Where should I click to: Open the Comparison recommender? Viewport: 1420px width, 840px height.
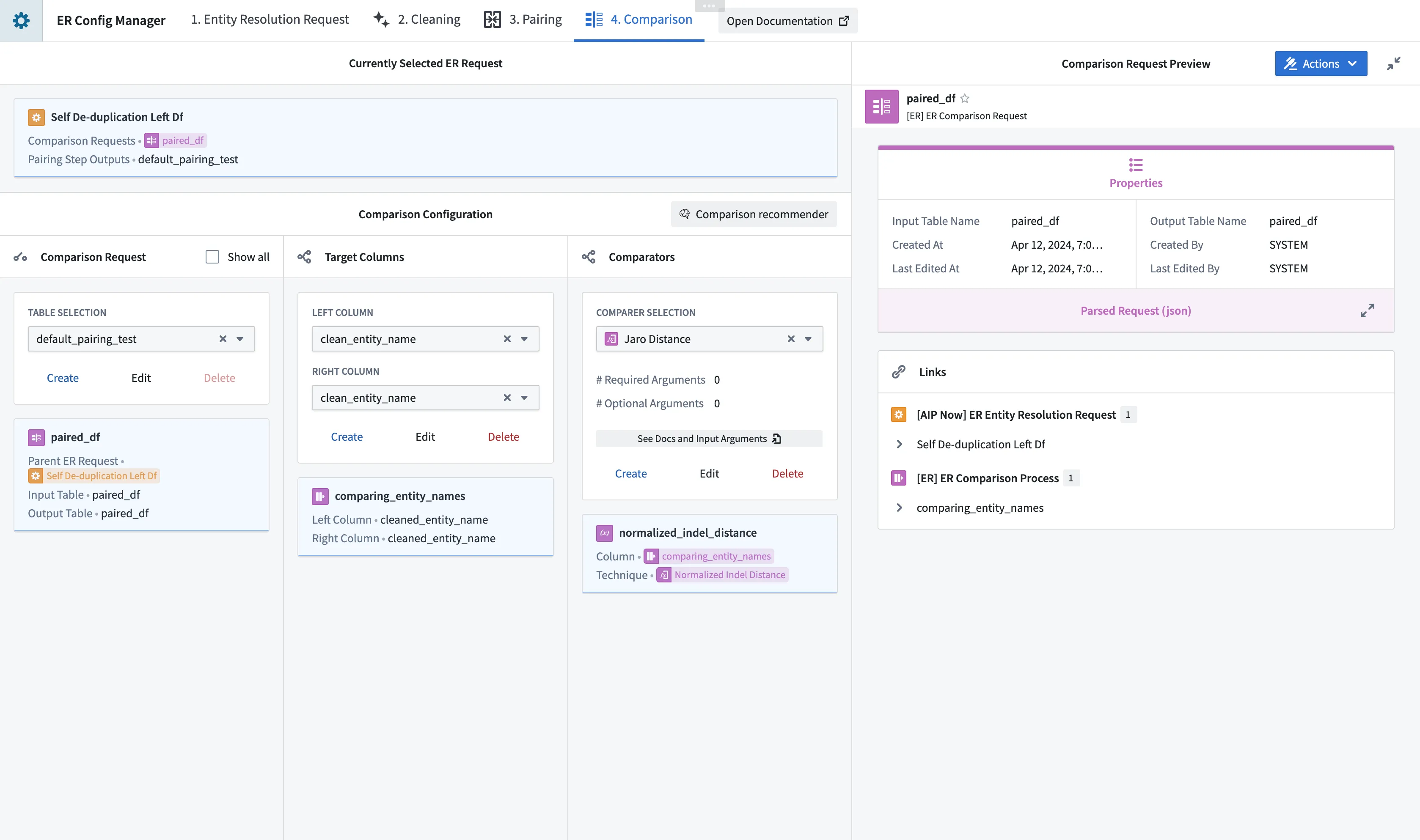[x=754, y=214]
